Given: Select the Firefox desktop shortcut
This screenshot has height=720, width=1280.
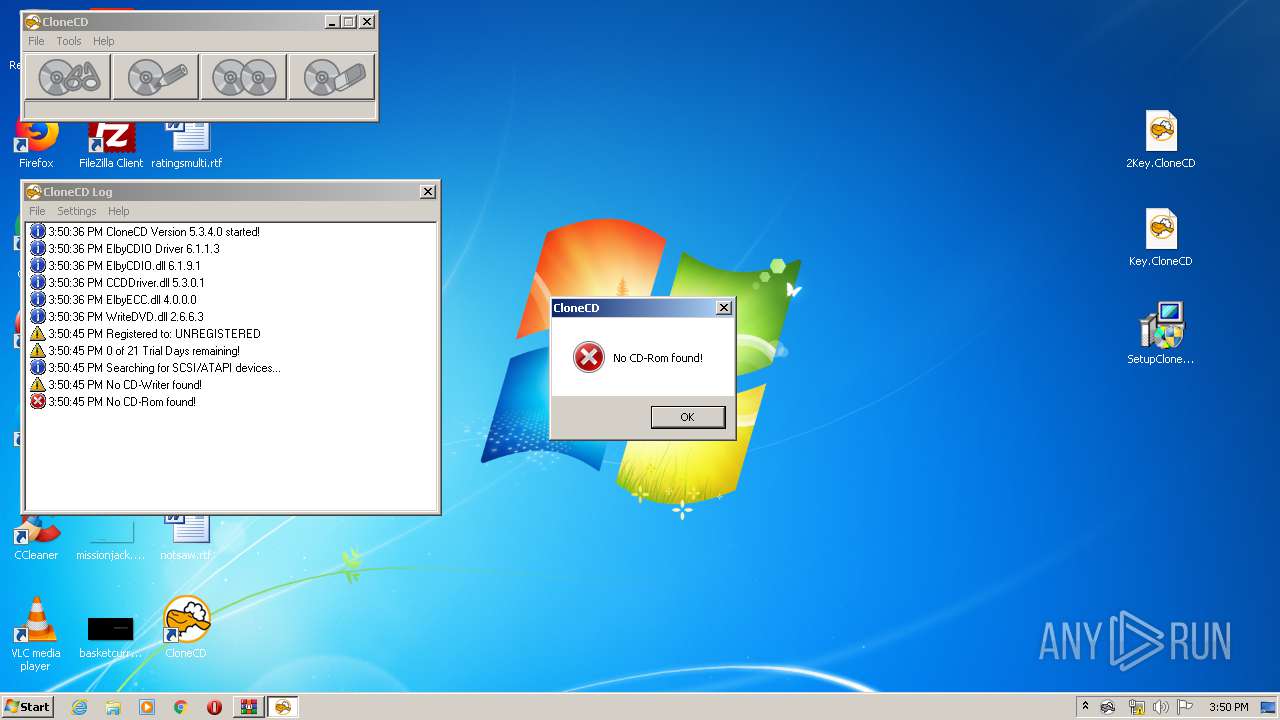Looking at the screenshot, I should click(x=36, y=144).
